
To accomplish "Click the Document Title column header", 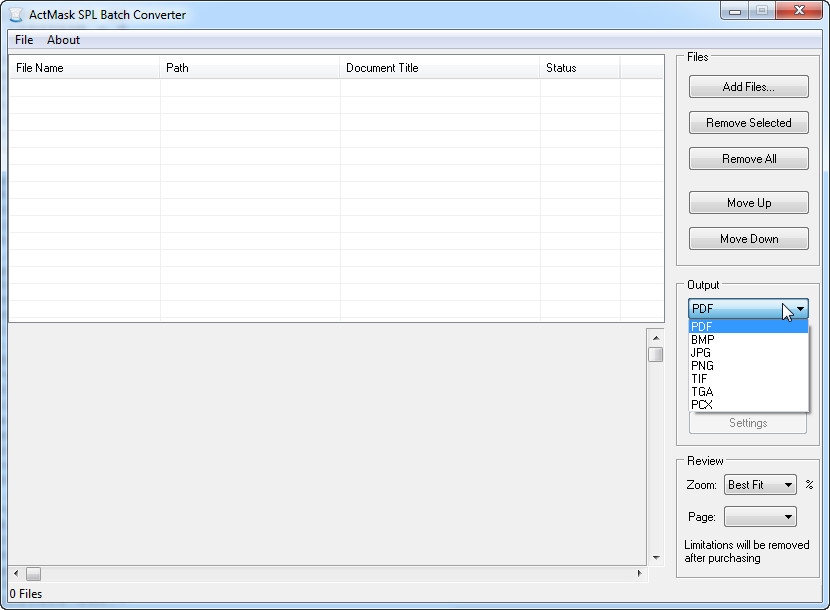I will click(439, 68).
